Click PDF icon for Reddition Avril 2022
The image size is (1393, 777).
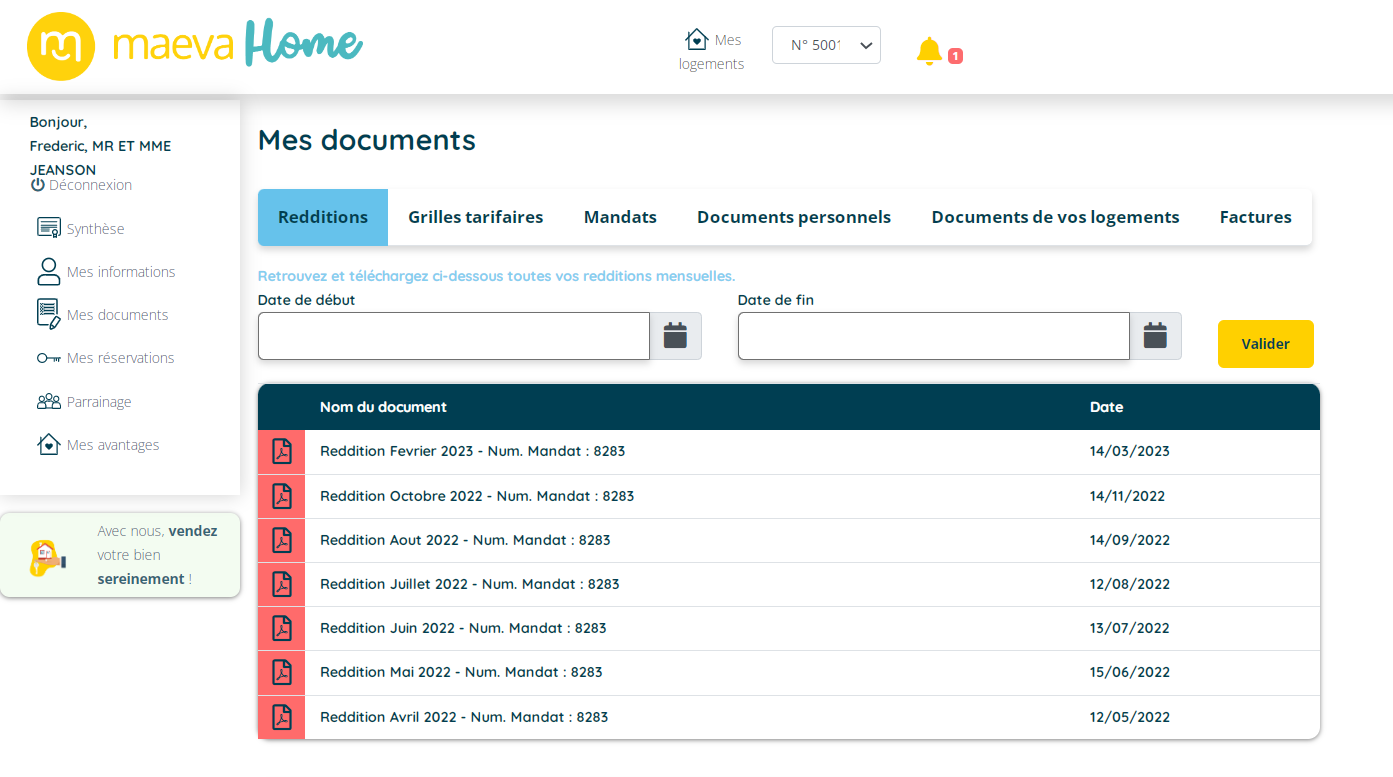[x=282, y=717]
